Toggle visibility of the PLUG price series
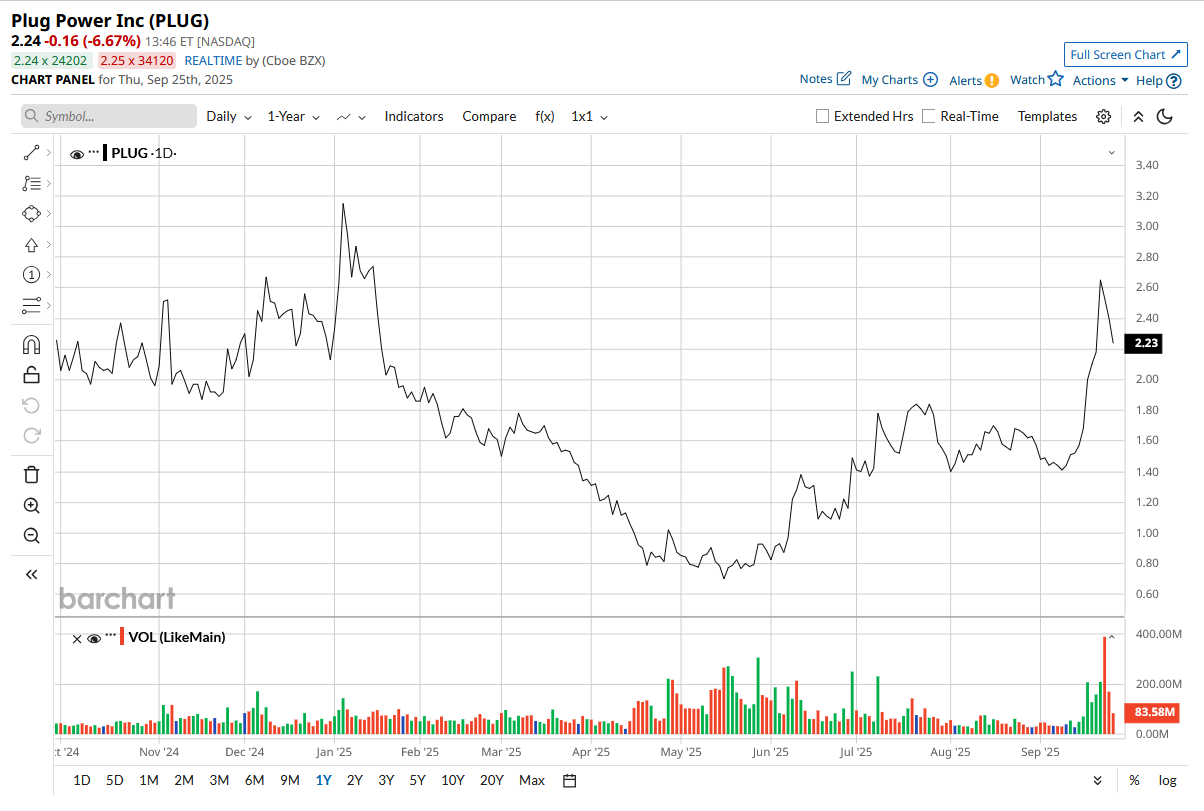 [x=77, y=154]
